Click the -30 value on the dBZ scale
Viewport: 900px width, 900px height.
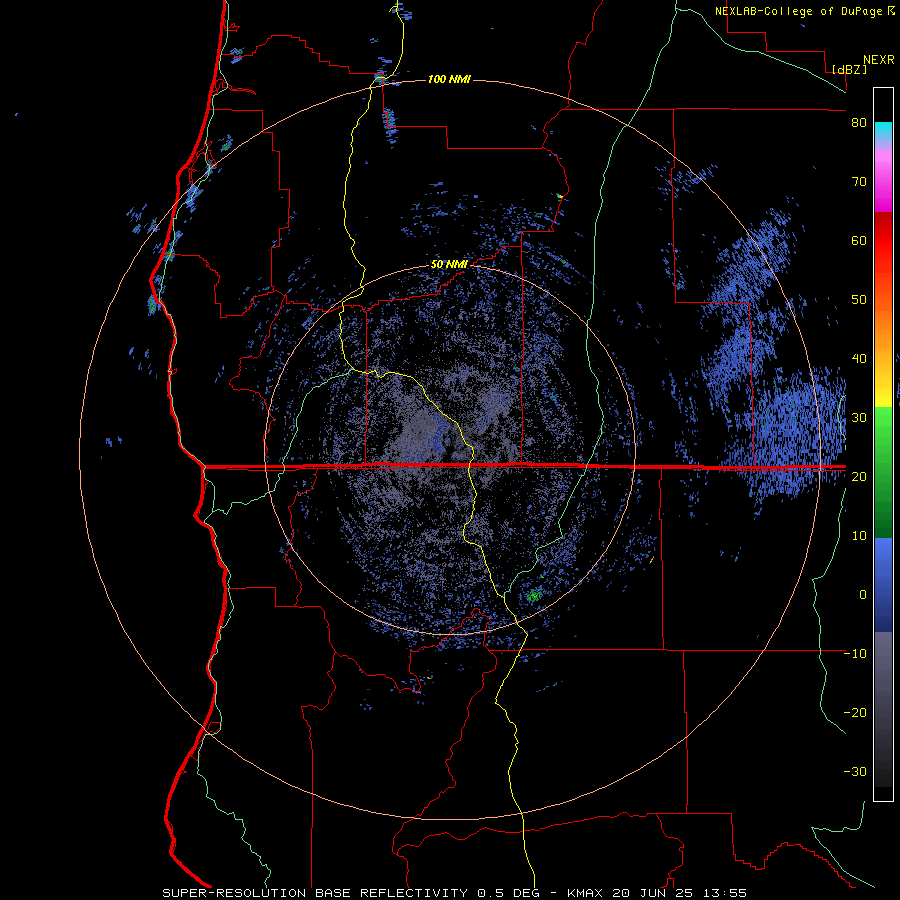tap(855, 772)
